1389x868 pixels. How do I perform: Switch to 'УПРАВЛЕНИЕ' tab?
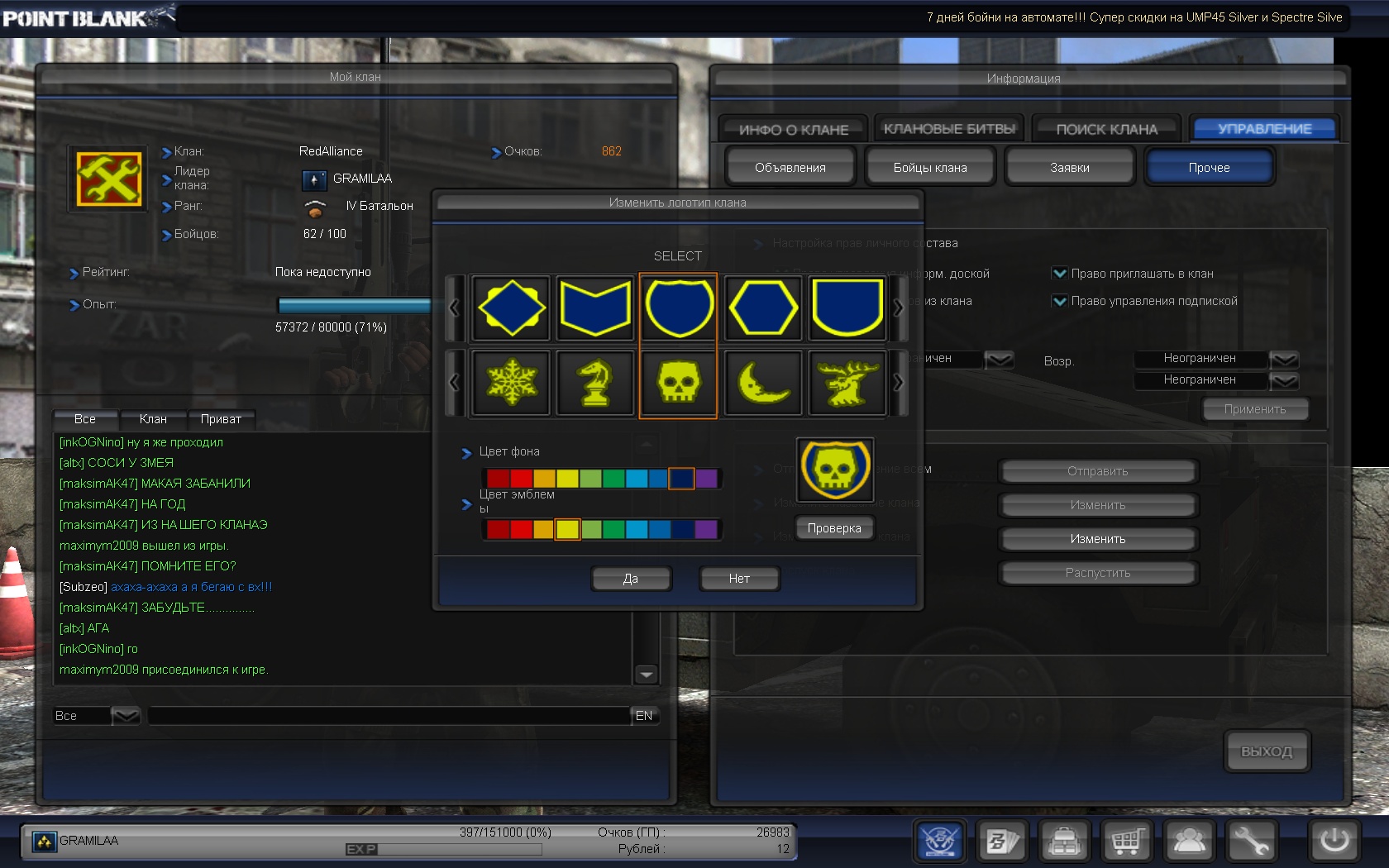click(x=1264, y=129)
